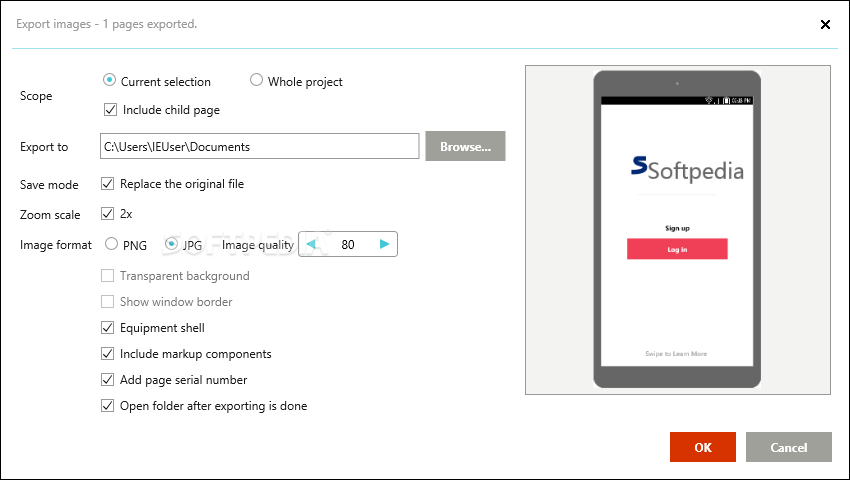Toggle Include markup components checkbox
The height and width of the screenshot is (480, 850).
pyautogui.click(x=107, y=354)
